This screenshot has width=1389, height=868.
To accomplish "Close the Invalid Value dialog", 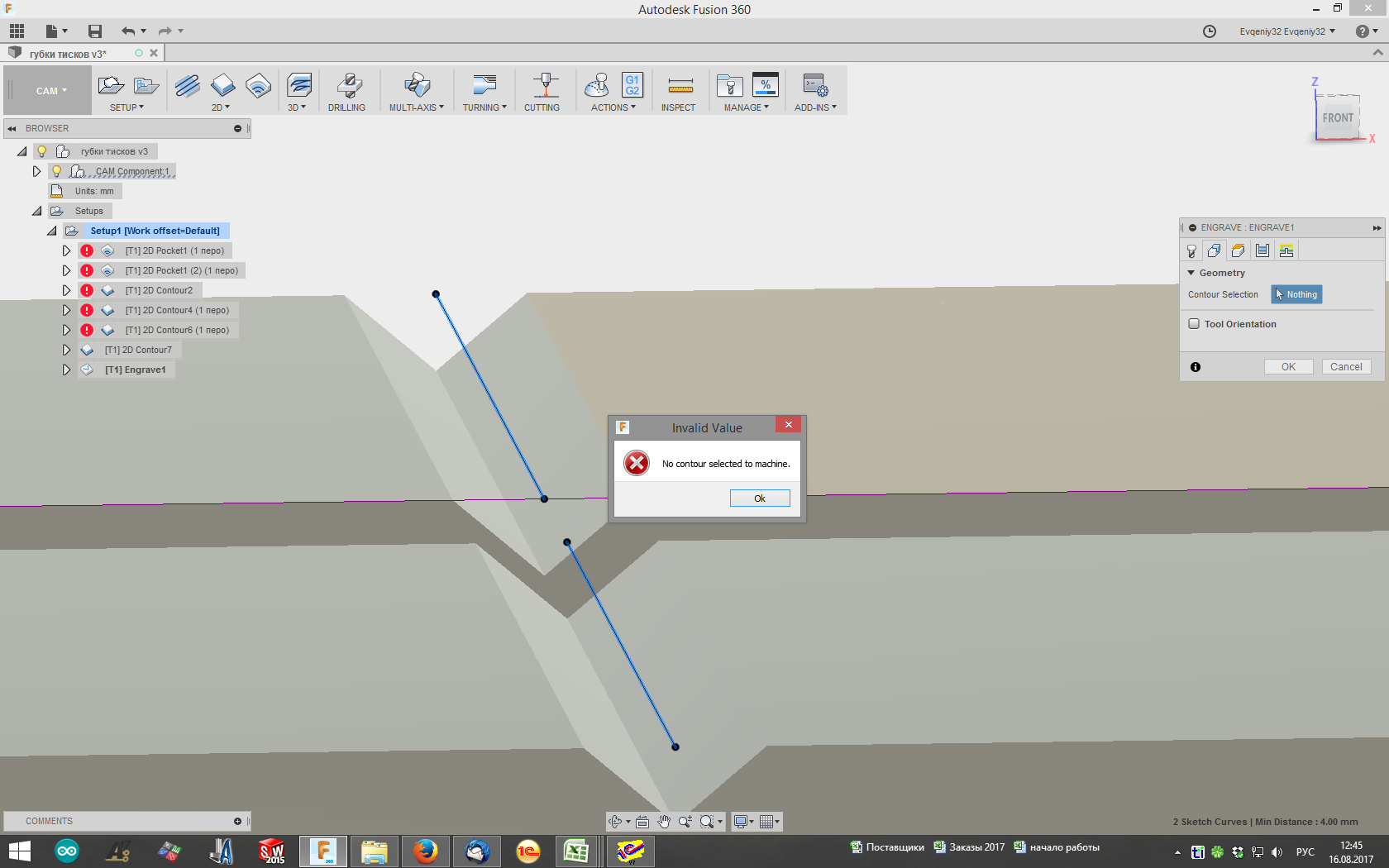I will (788, 425).
